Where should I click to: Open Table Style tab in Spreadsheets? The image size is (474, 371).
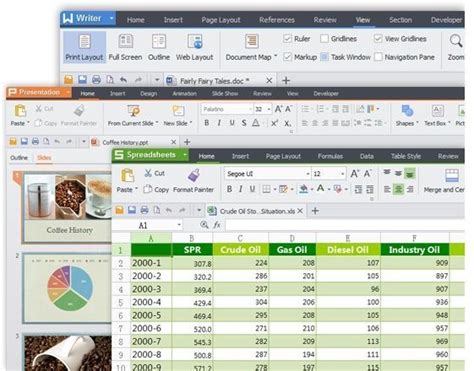coord(406,156)
